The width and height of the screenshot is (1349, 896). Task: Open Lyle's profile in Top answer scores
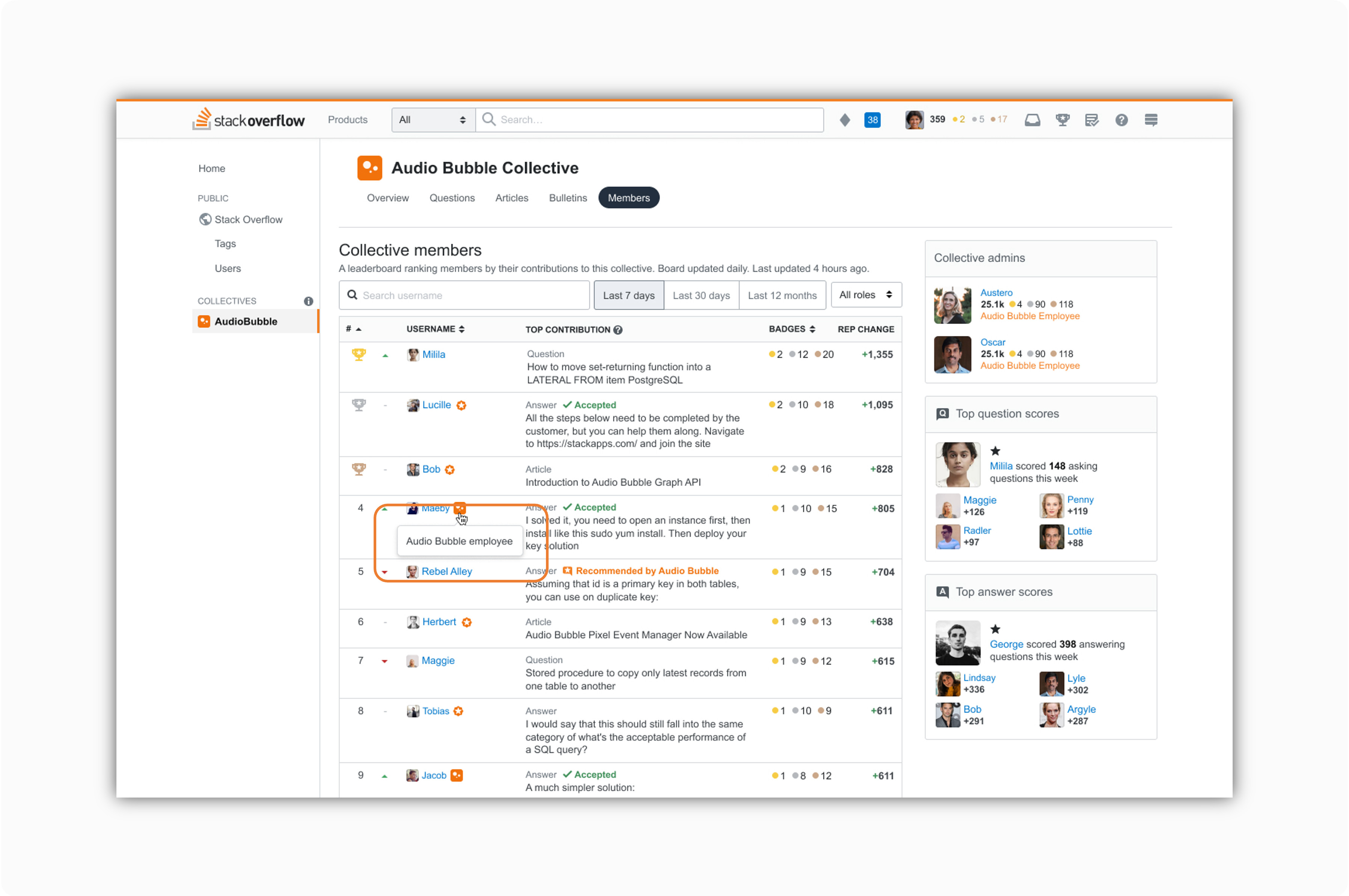[1076, 678]
